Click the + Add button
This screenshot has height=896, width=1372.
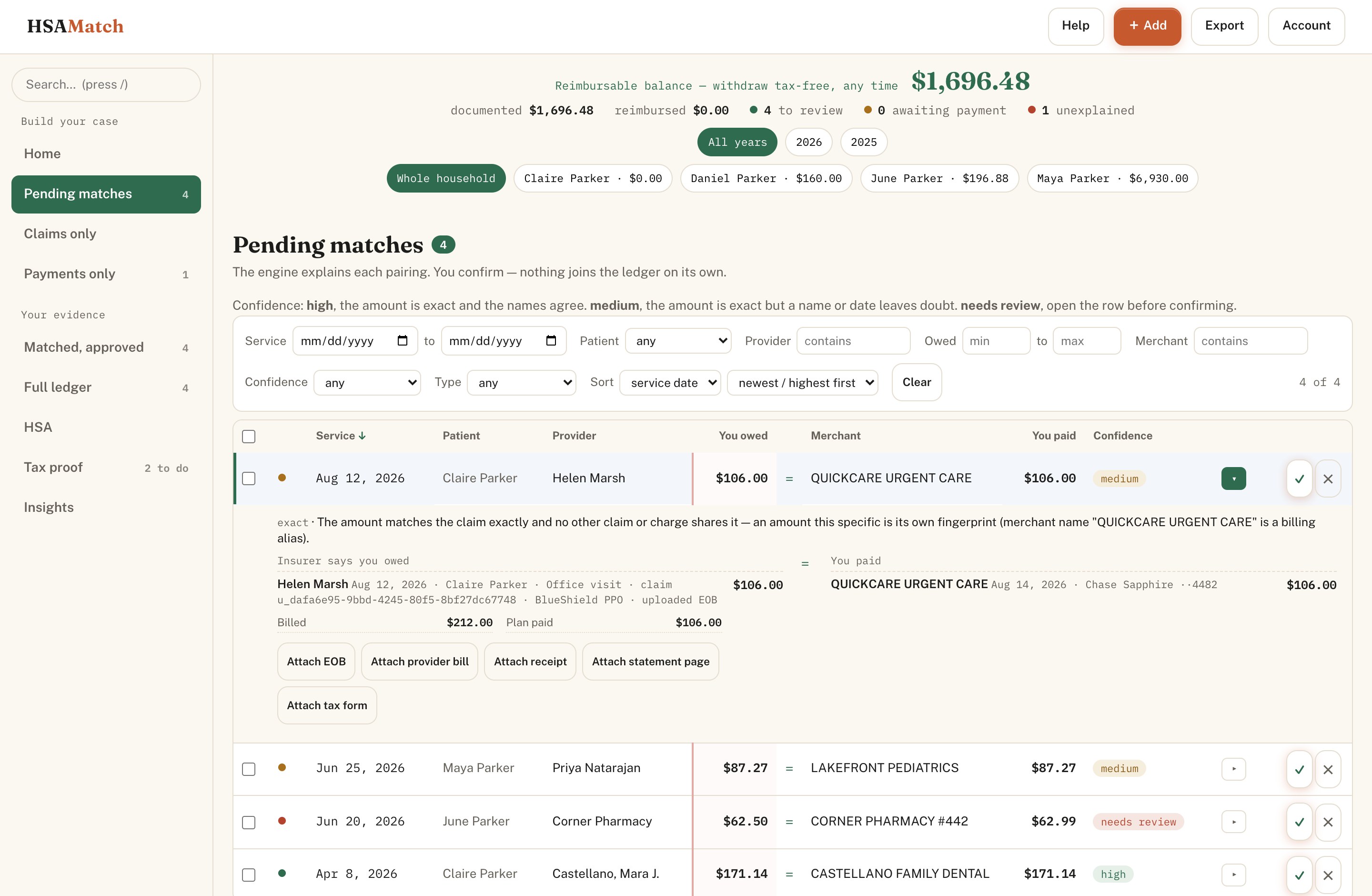click(1147, 26)
